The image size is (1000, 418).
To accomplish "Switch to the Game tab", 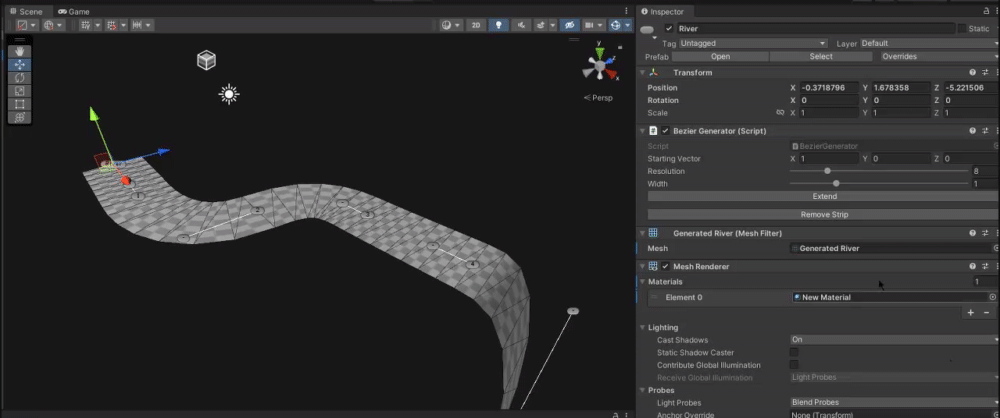I will pos(74,11).
